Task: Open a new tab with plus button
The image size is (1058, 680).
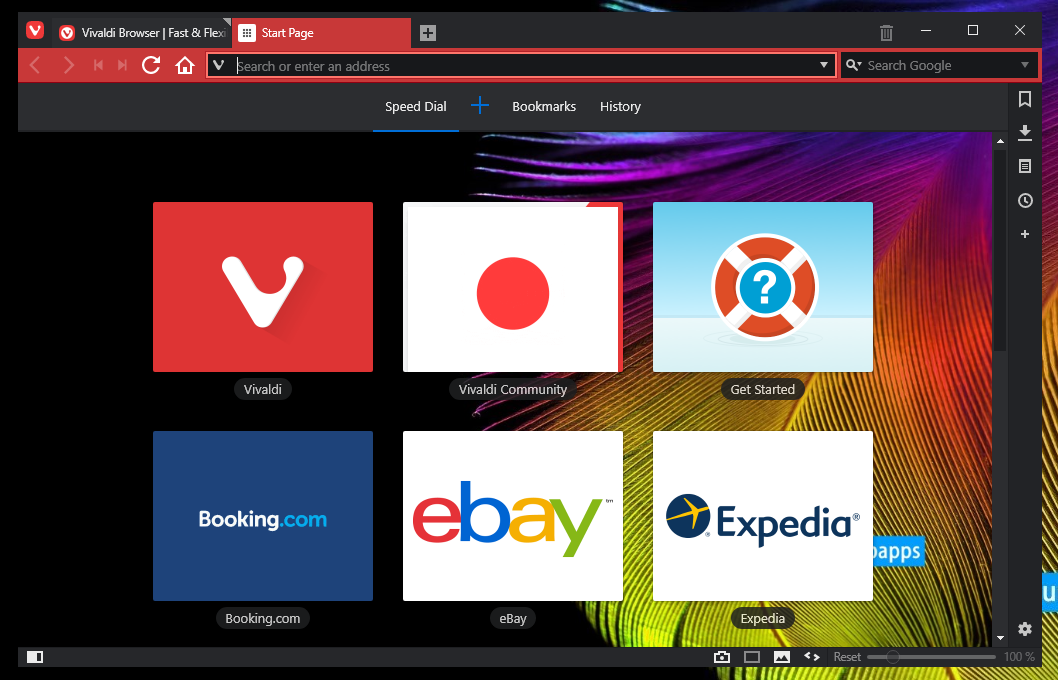Action: [428, 32]
